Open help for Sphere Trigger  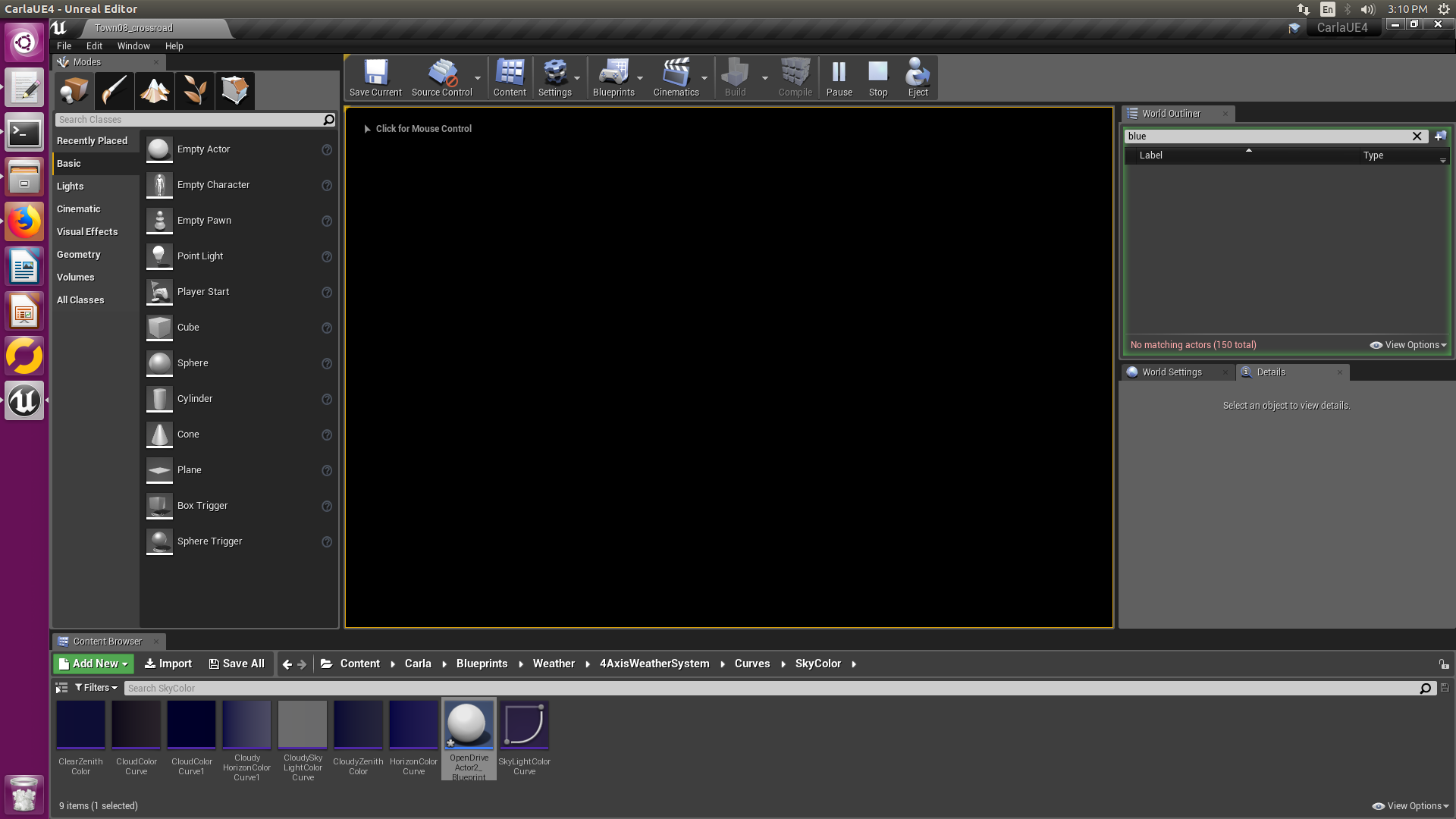pos(327,542)
